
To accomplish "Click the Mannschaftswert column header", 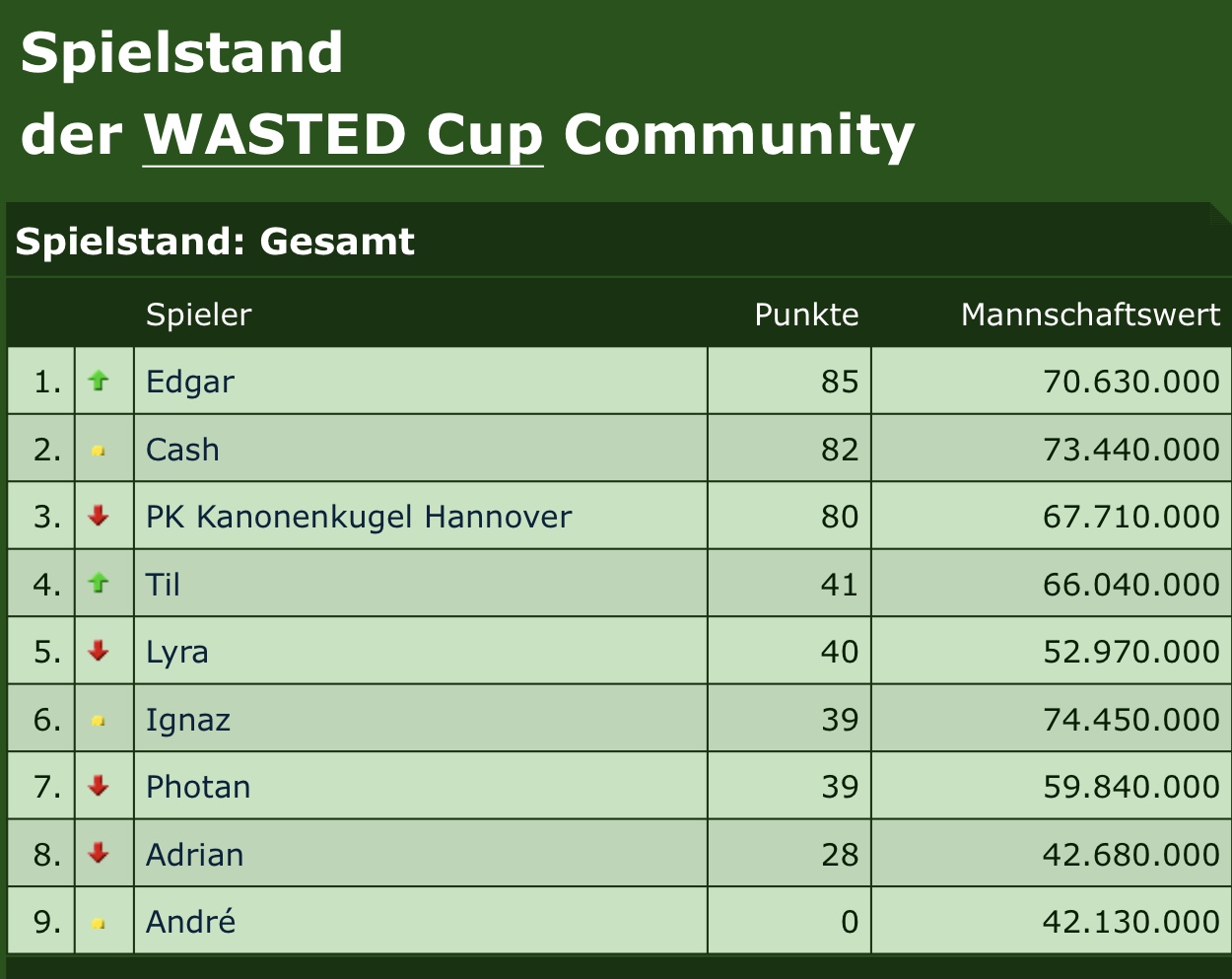I will pyautogui.click(x=1090, y=315).
